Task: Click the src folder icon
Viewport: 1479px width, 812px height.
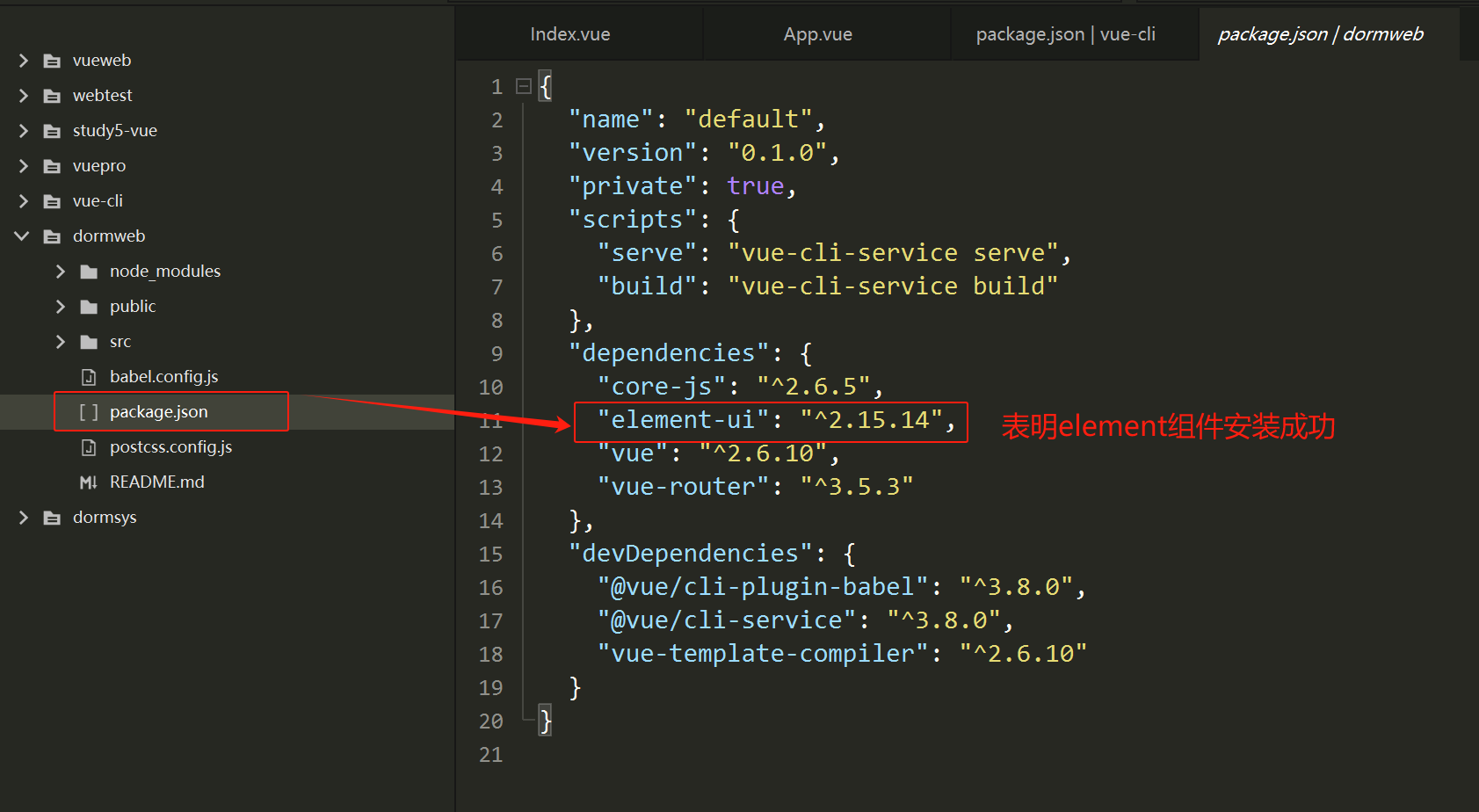Action: coord(88,341)
